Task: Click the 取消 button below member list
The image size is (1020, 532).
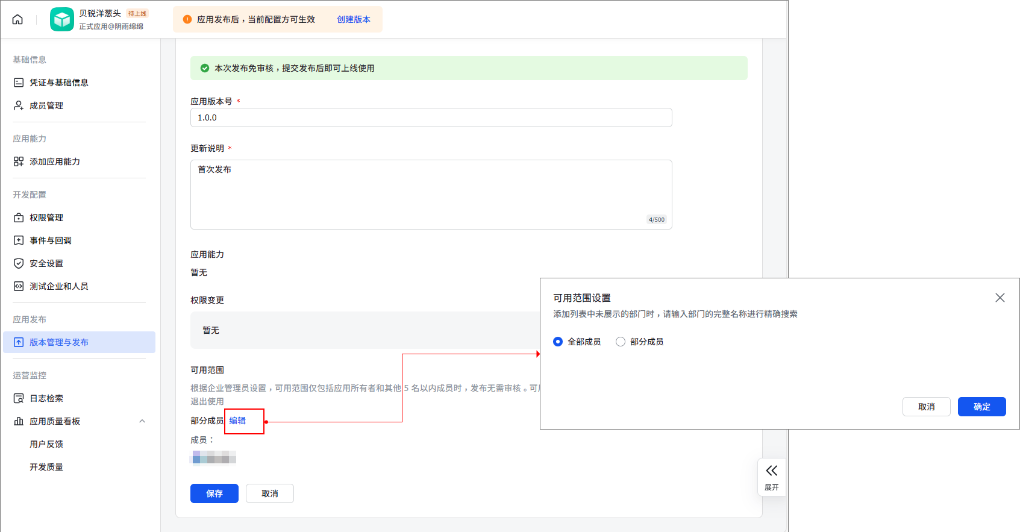Action: [269, 494]
